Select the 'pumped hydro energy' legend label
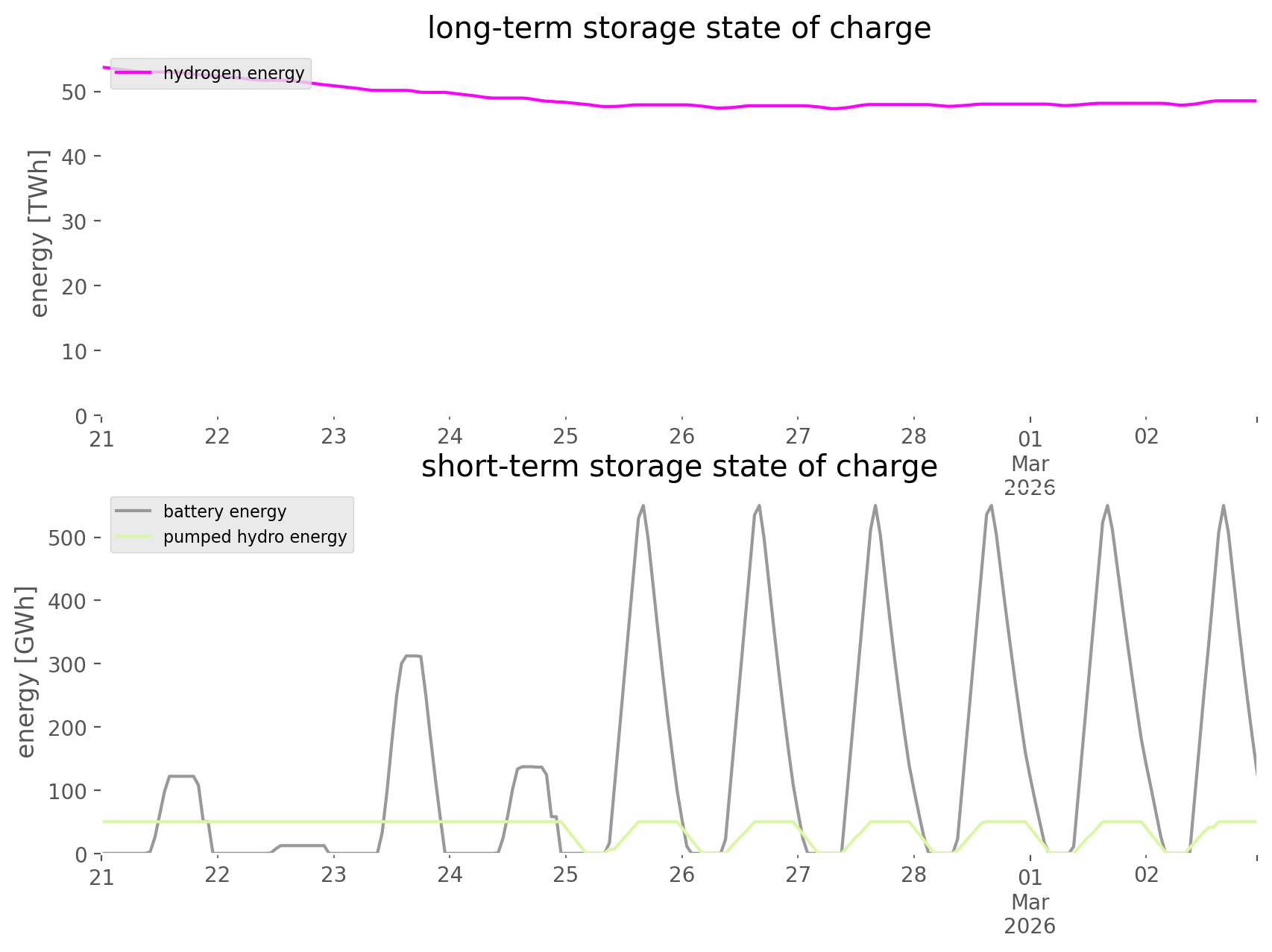Image resolution: width=1272 pixels, height=952 pixels. [x=255, y=537]
